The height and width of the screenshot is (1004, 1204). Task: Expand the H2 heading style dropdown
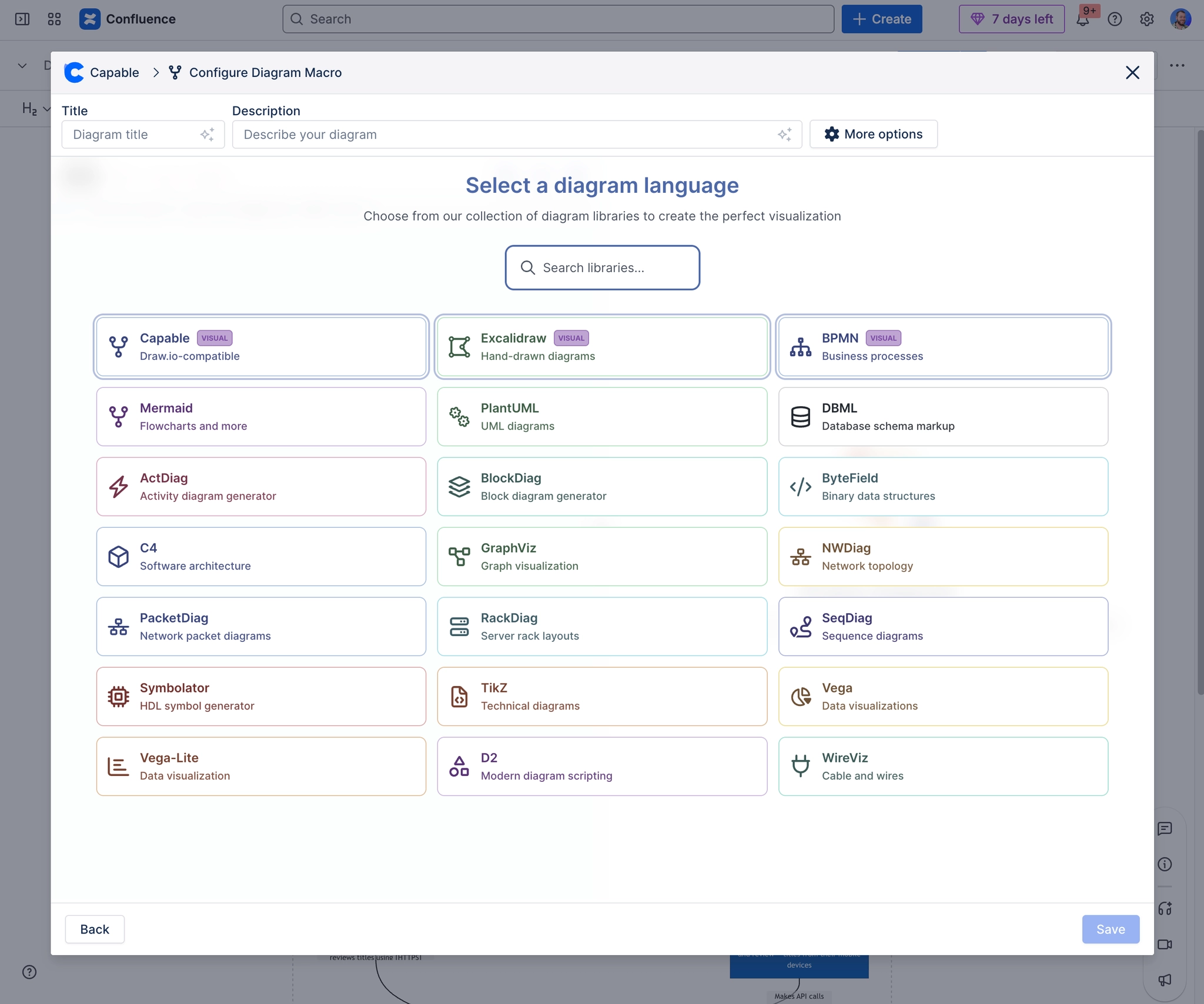(35, 109)
